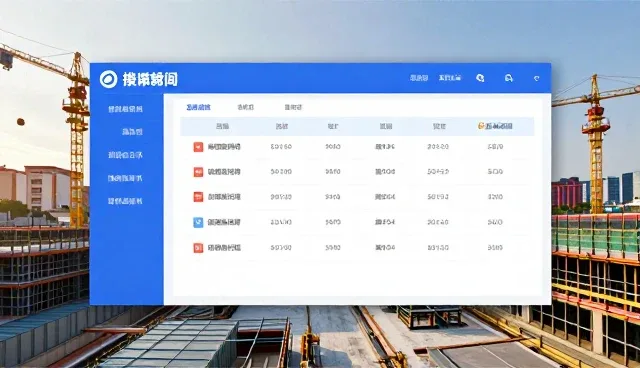
Task: Click the red icon in the fifth table row
Action: coord(198,248)
